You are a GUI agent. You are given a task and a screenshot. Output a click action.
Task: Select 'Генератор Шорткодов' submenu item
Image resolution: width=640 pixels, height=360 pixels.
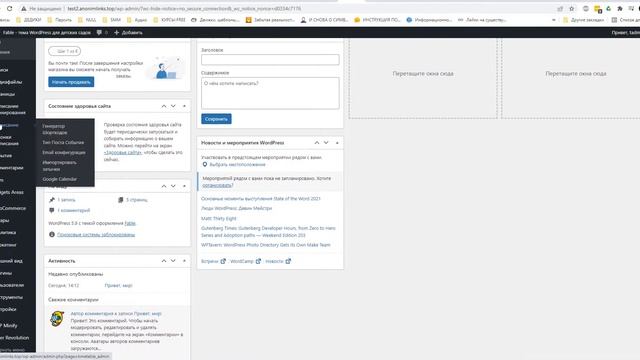click(x=55, y=129)
